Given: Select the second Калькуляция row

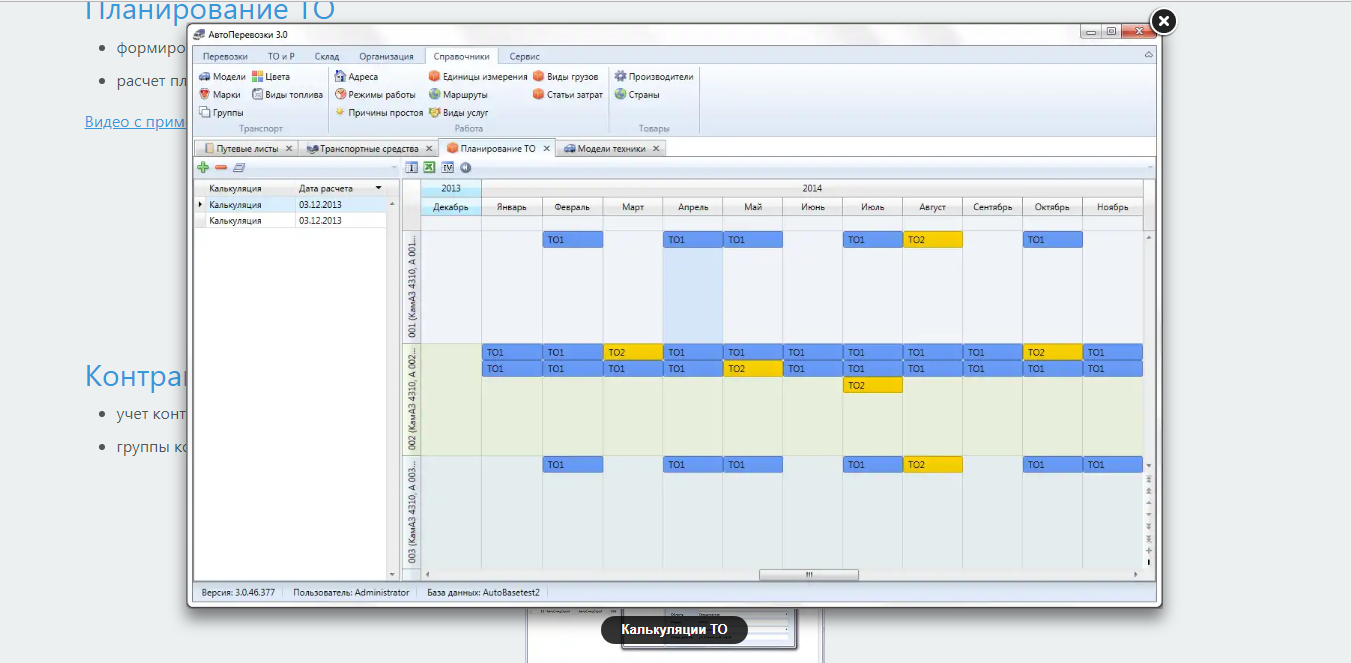Looking at the screenshot, I should point(290,220).
